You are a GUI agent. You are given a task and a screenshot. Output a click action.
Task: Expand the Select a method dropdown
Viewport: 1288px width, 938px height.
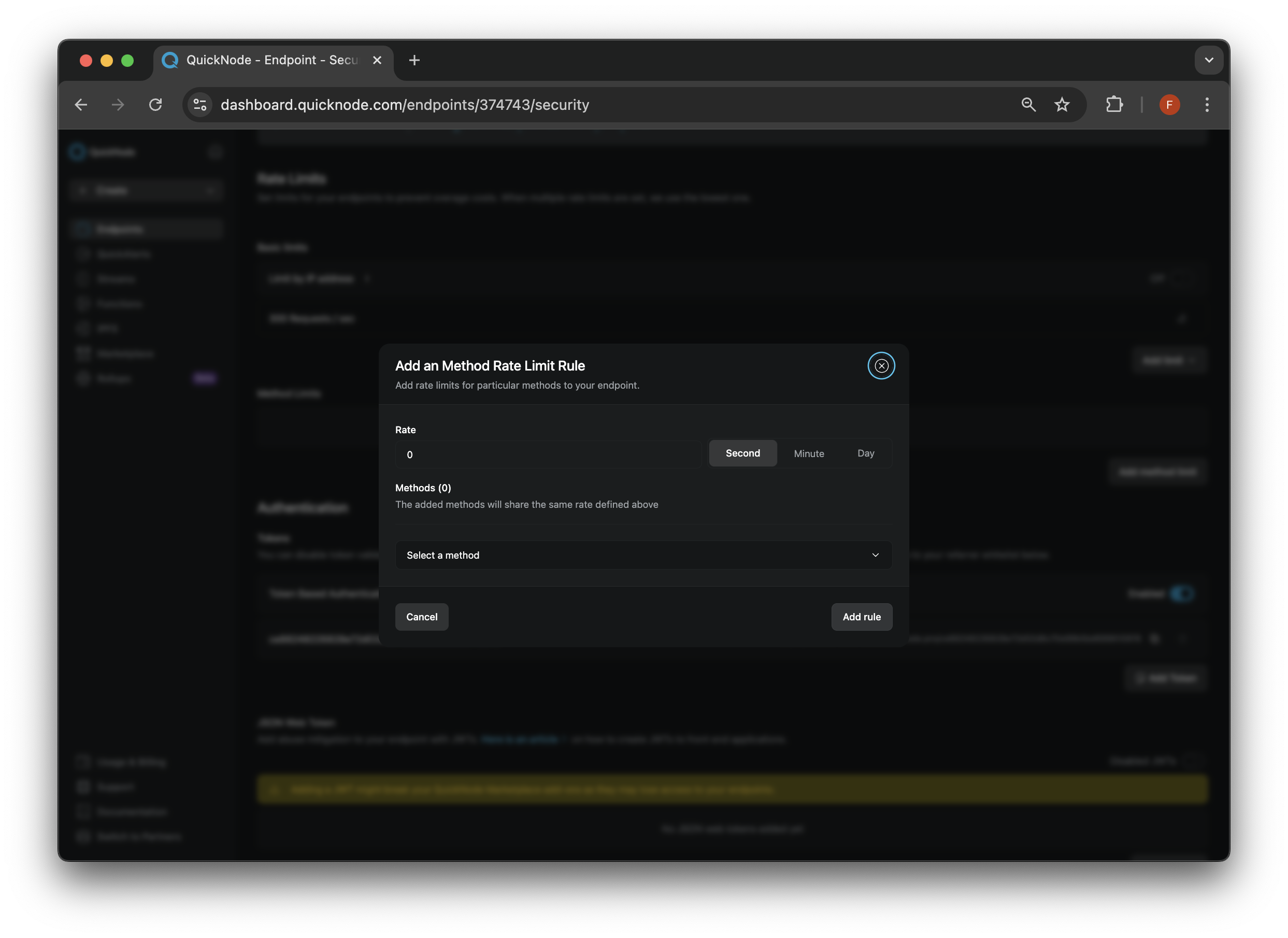pos(644,555)
